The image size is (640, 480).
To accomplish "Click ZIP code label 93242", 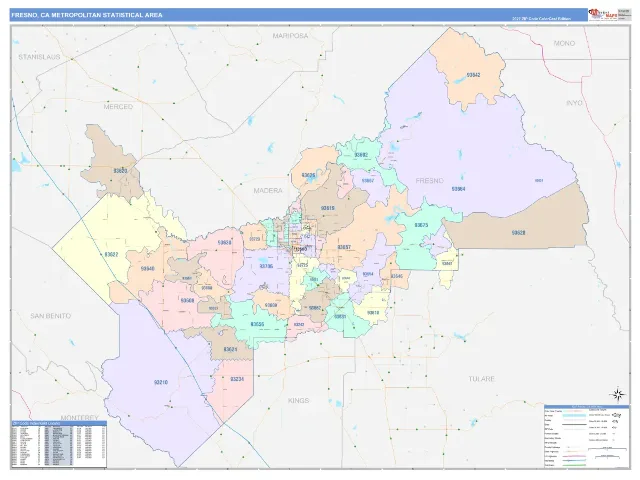I will pyautogui.click(x=299, y=324).
